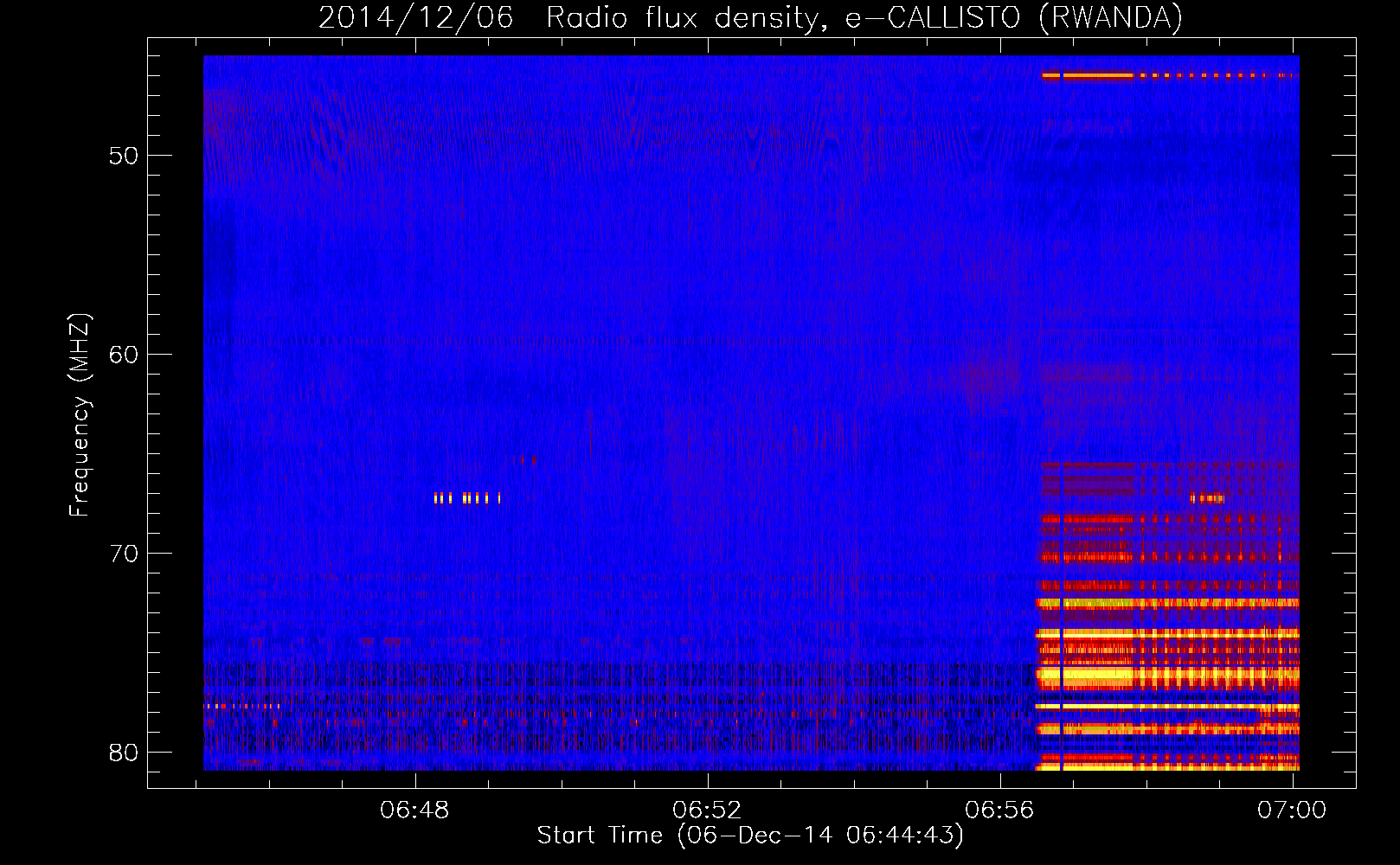Click the 50 MHz frequency tick label

pos(124,156)
